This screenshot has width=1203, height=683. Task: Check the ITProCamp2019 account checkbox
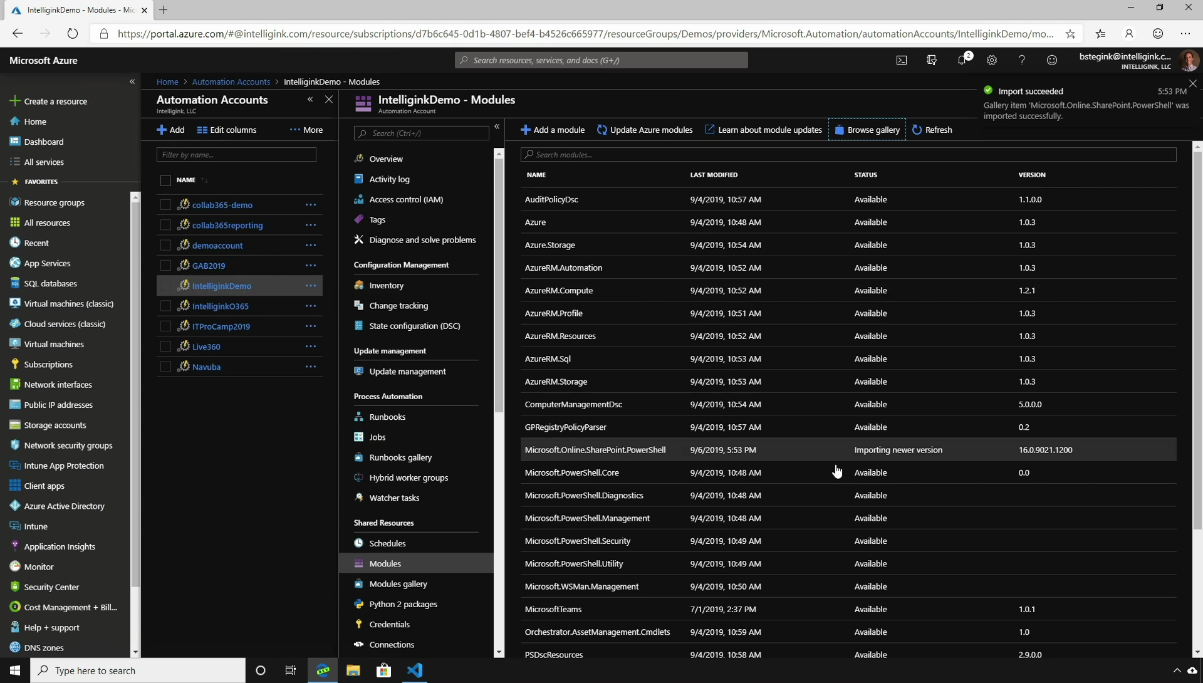tap(165, 326)
